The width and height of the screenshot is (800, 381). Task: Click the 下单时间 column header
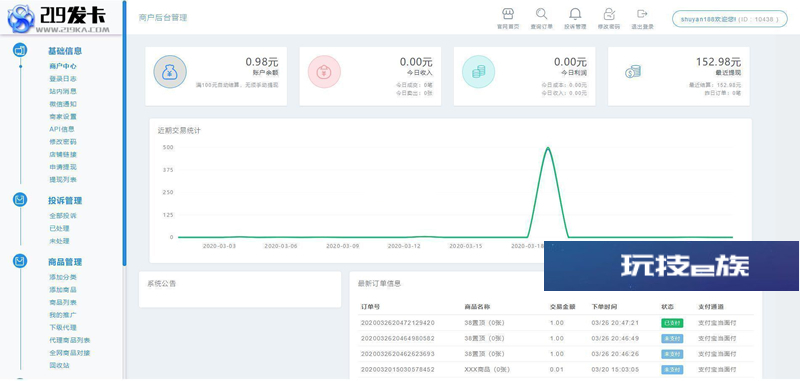click(x=604, y=307)
